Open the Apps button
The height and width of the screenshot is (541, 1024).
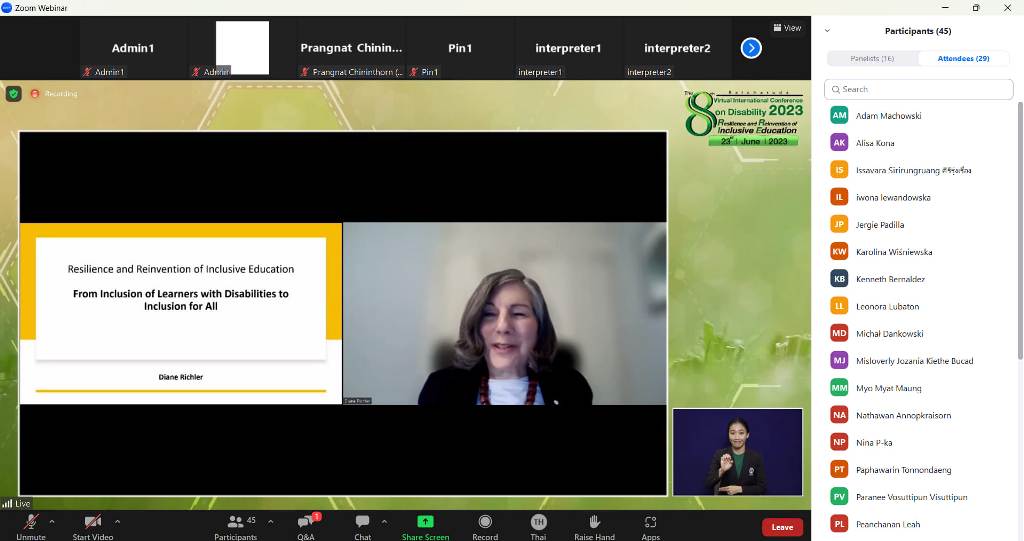coord(650,527)
